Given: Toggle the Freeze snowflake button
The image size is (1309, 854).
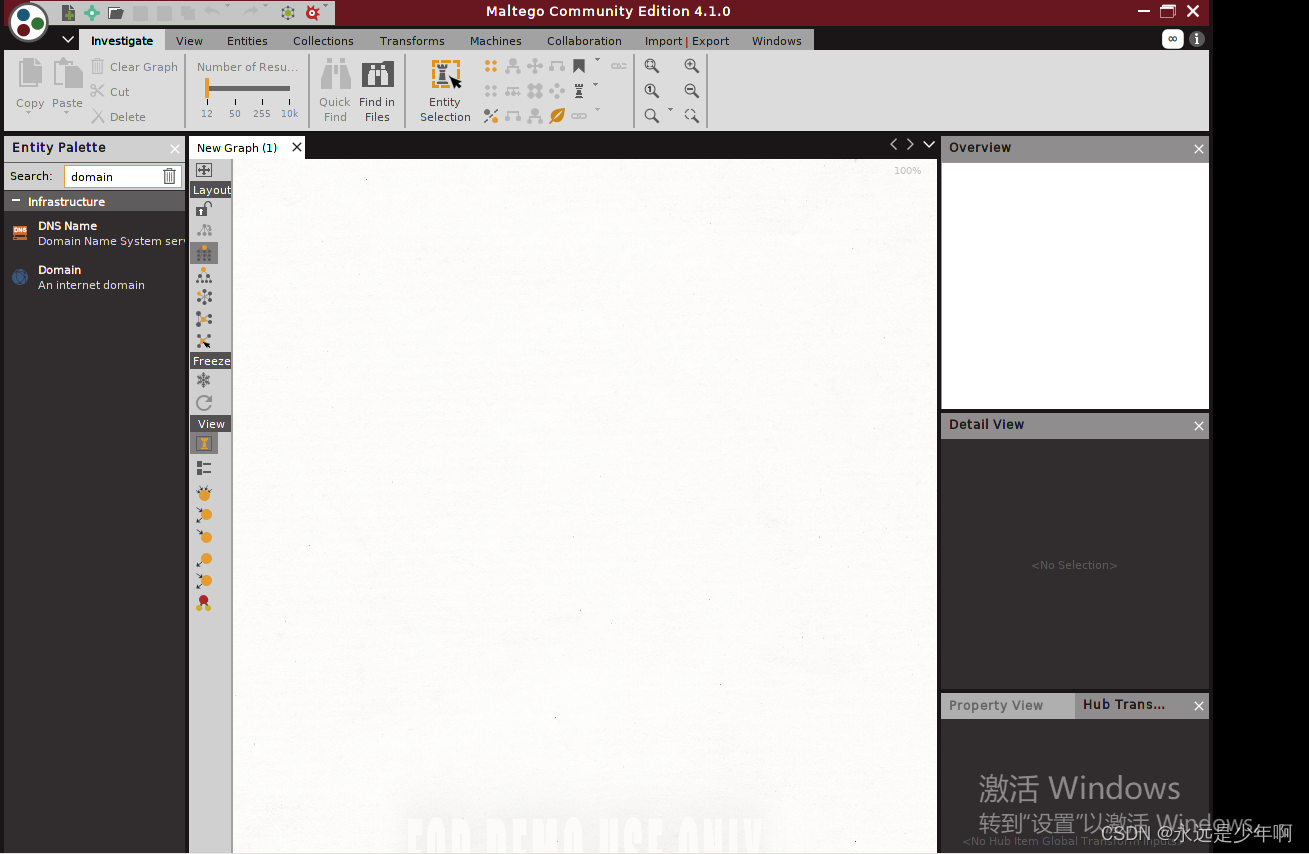Looking at the screenshot, I should pos(204,380).
